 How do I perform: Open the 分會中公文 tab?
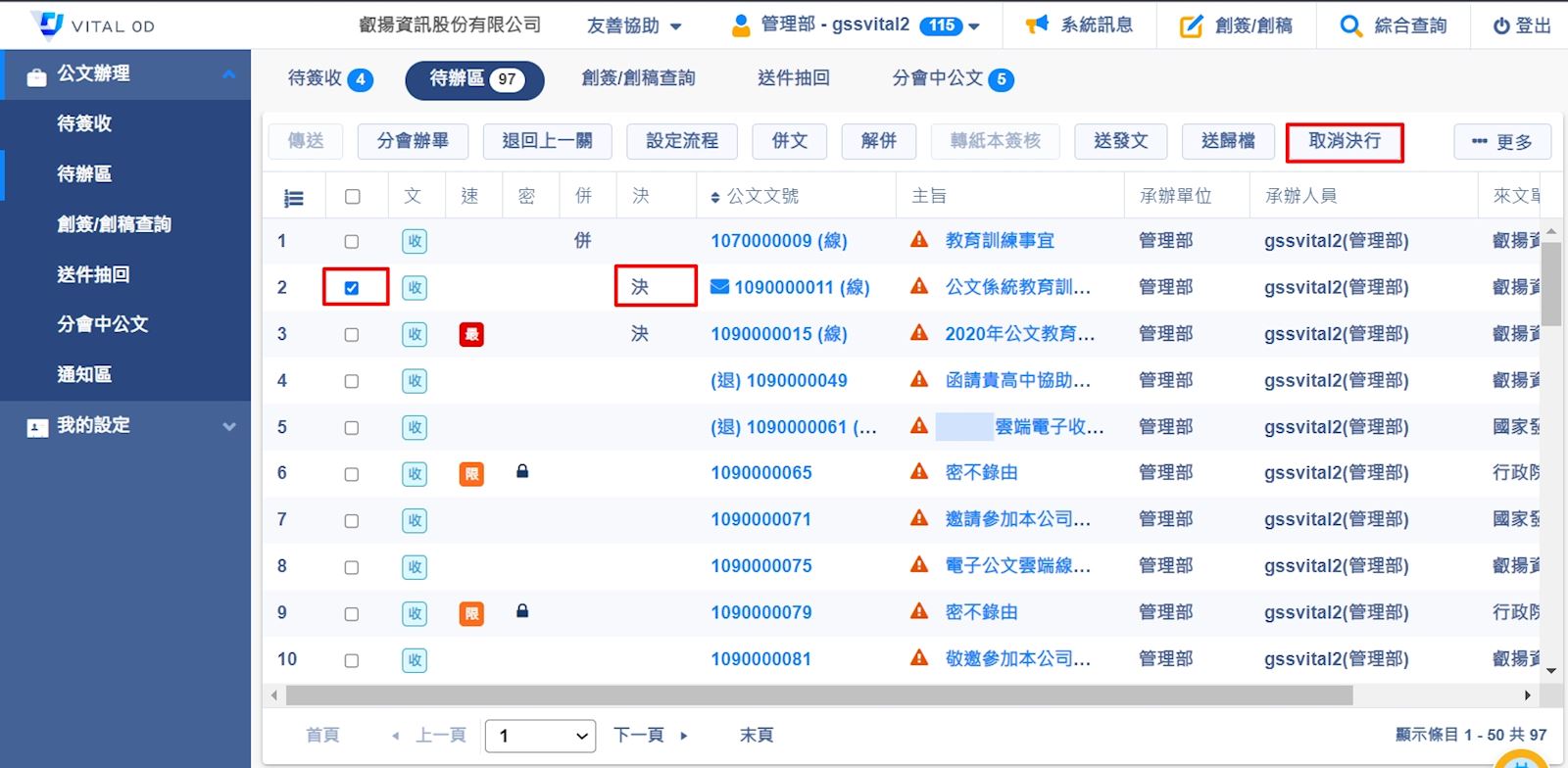point(952,78)
